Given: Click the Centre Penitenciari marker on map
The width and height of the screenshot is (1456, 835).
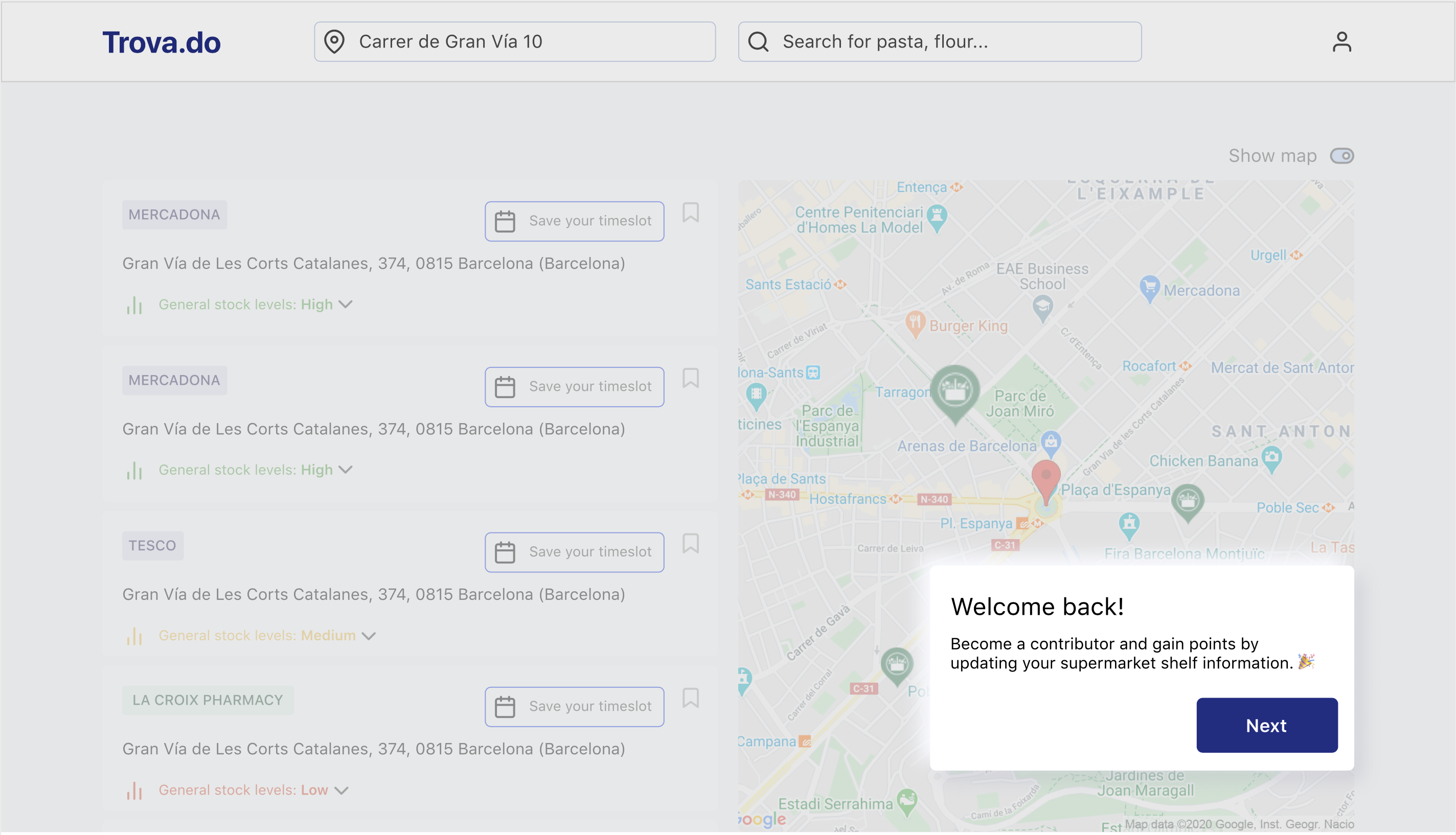Looking at the screenshot, I should pos(937,218).
